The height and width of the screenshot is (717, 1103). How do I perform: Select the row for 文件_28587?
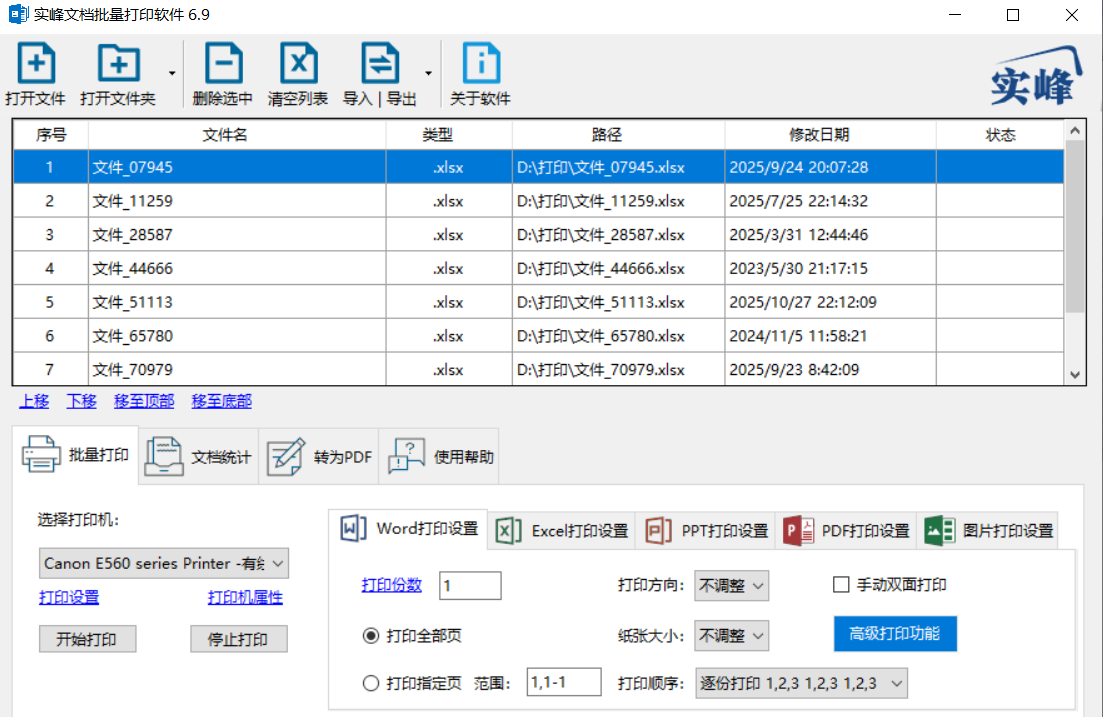point(538,234)
